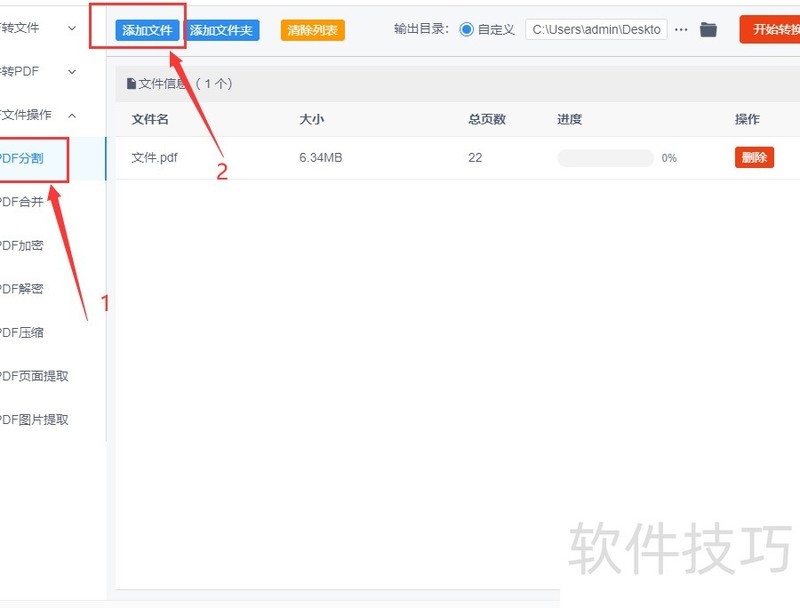This screenshot has height=608, width=800.
Task: Expand the 转PDF sidebar section chevron
Action: pyautogui.click(x=71, y=72)
